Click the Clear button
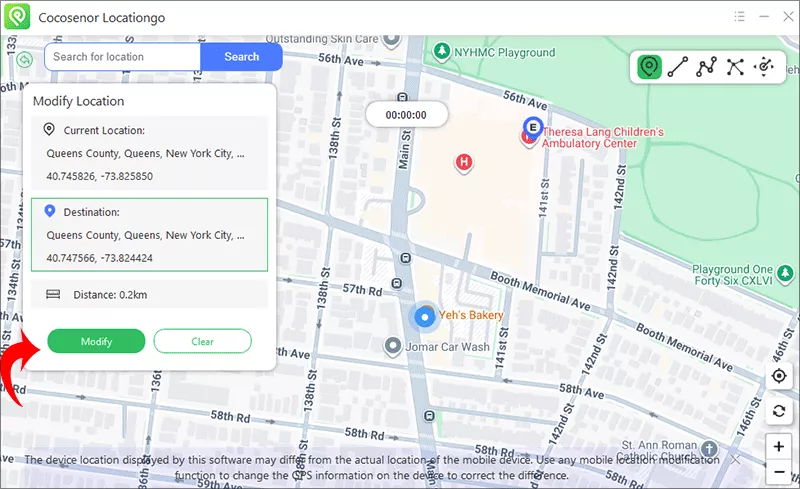 [203, 341]
